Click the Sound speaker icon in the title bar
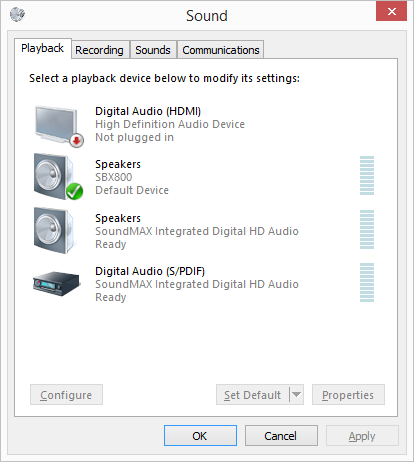The image size is (414, 462). 17,14
